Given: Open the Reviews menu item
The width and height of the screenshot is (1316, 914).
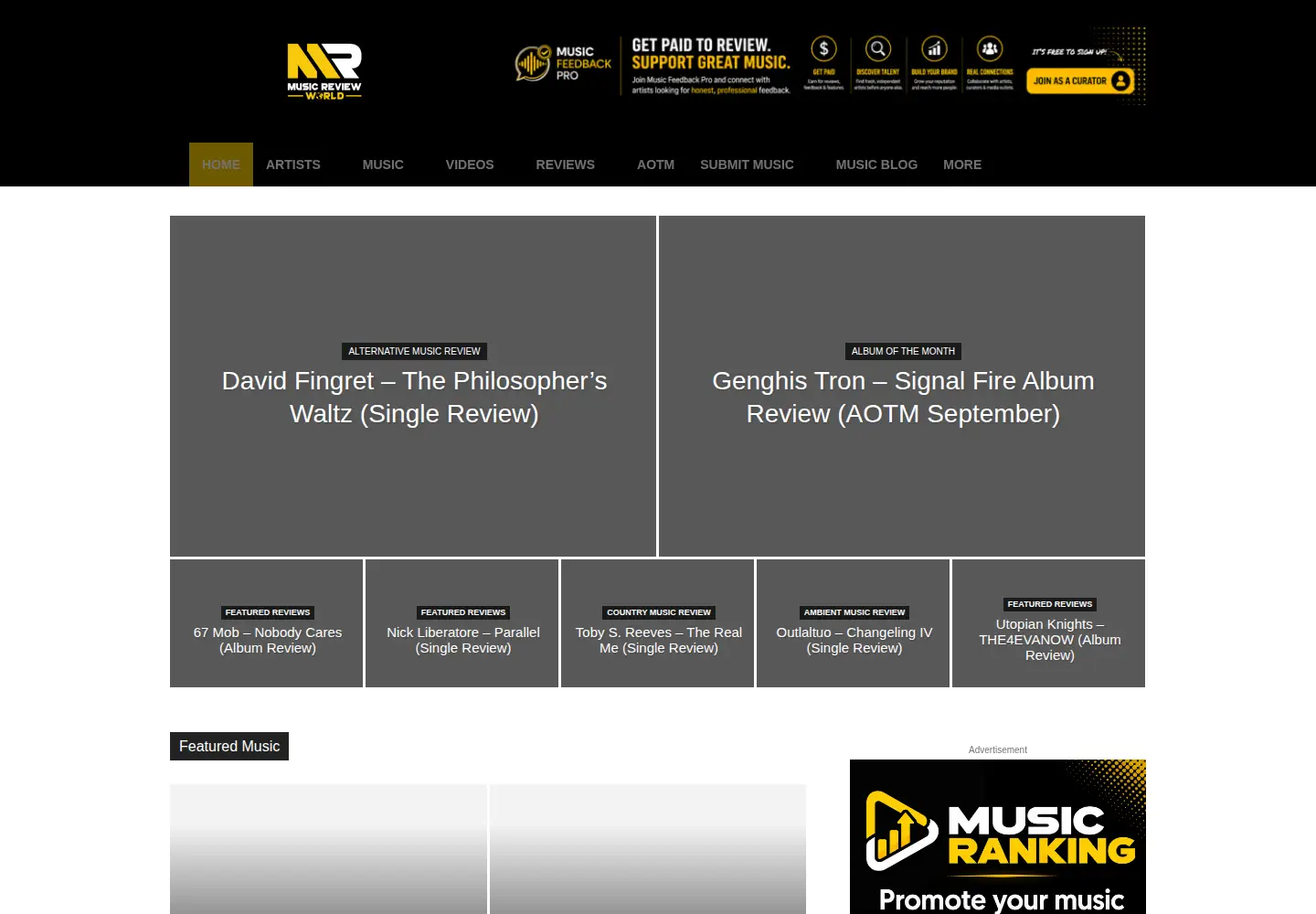Looking at the screenshot, I should (566, 165).
